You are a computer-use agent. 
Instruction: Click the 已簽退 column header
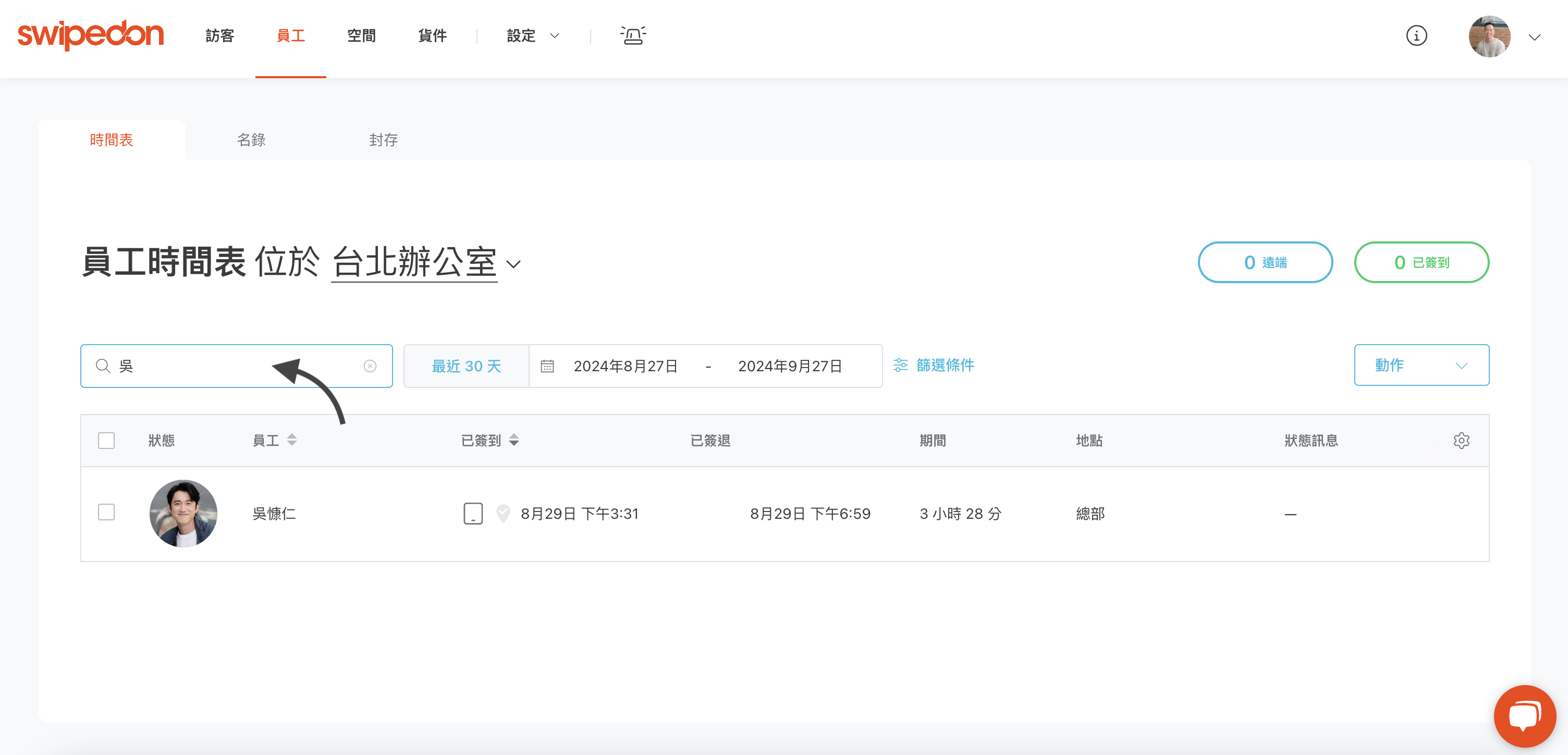tap(710, 440)
